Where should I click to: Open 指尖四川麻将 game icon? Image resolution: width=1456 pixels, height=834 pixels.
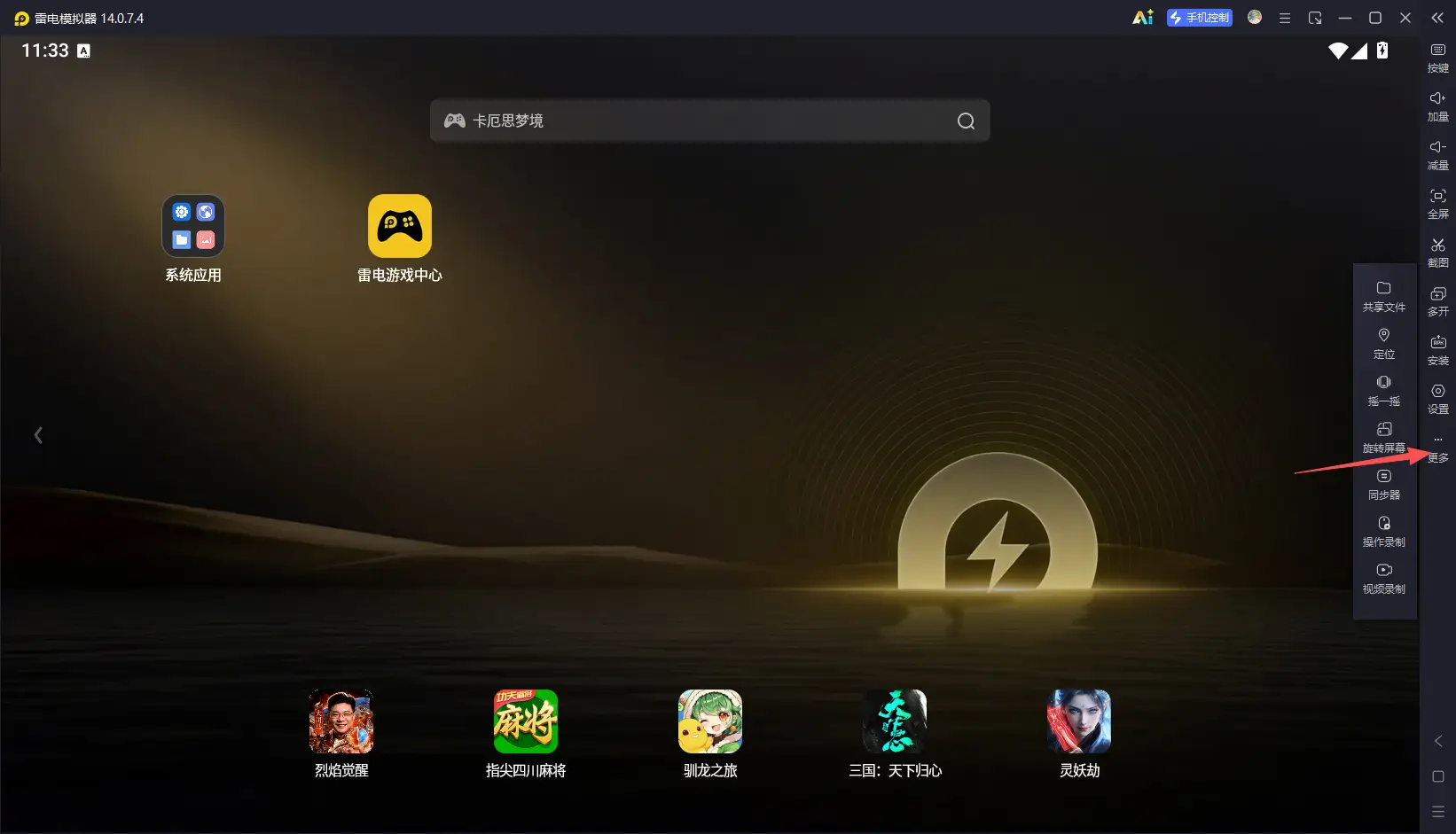point(526,735)
